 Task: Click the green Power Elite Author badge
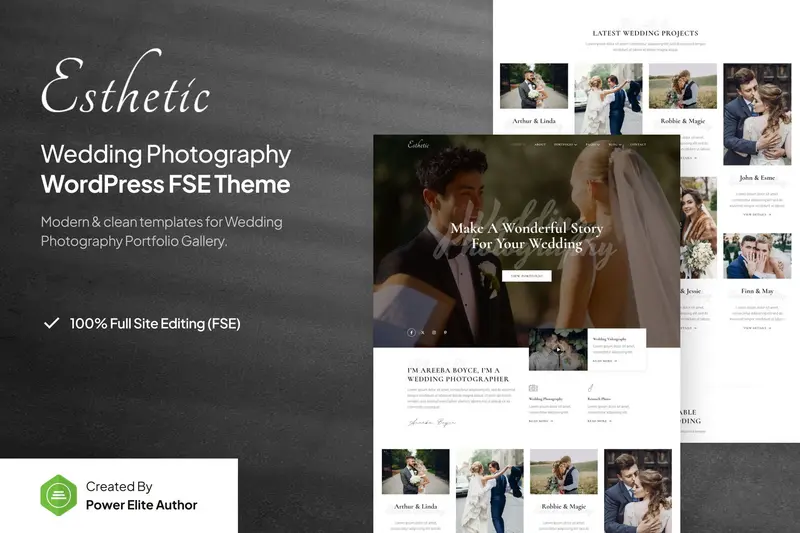(x=58, y=495)
